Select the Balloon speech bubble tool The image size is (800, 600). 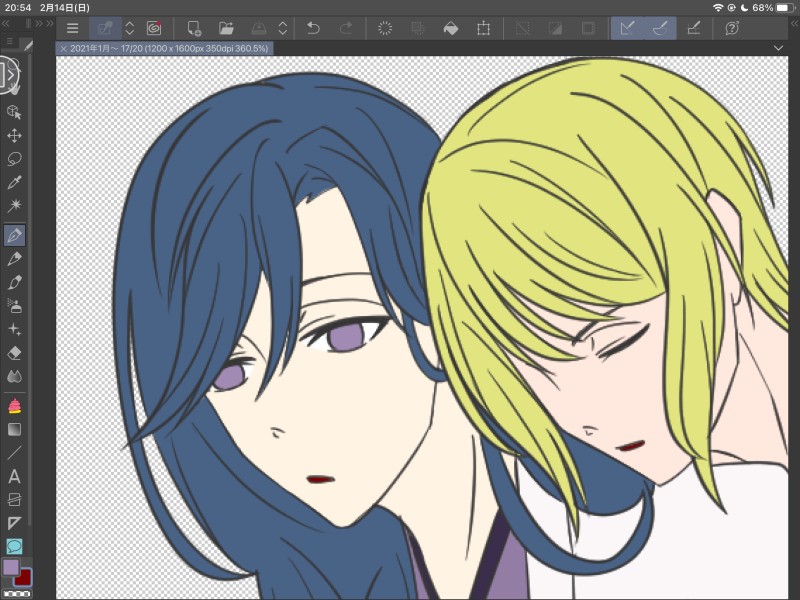click(x=14, y=546)
